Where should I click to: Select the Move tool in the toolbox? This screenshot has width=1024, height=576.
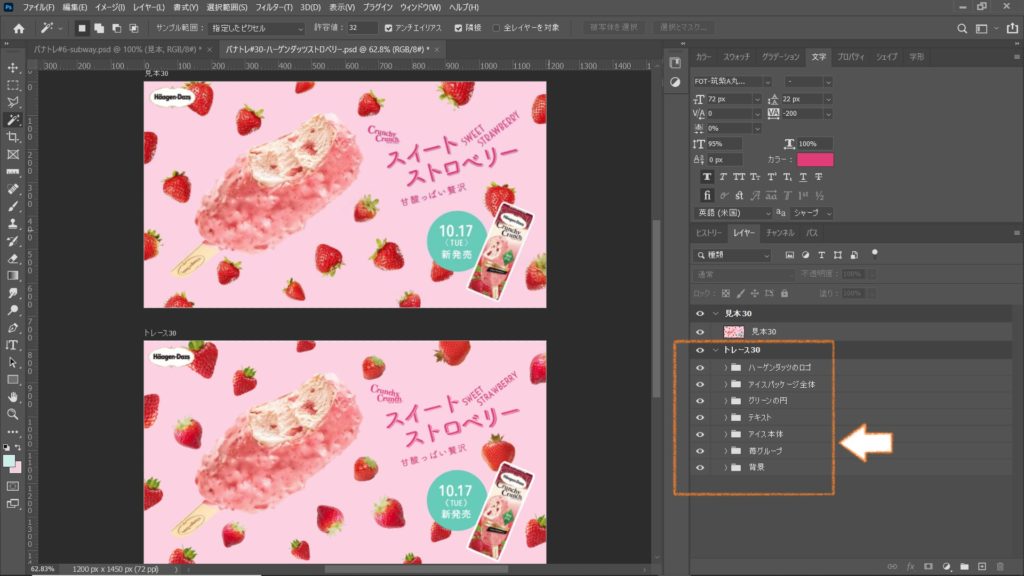[13, 68]
